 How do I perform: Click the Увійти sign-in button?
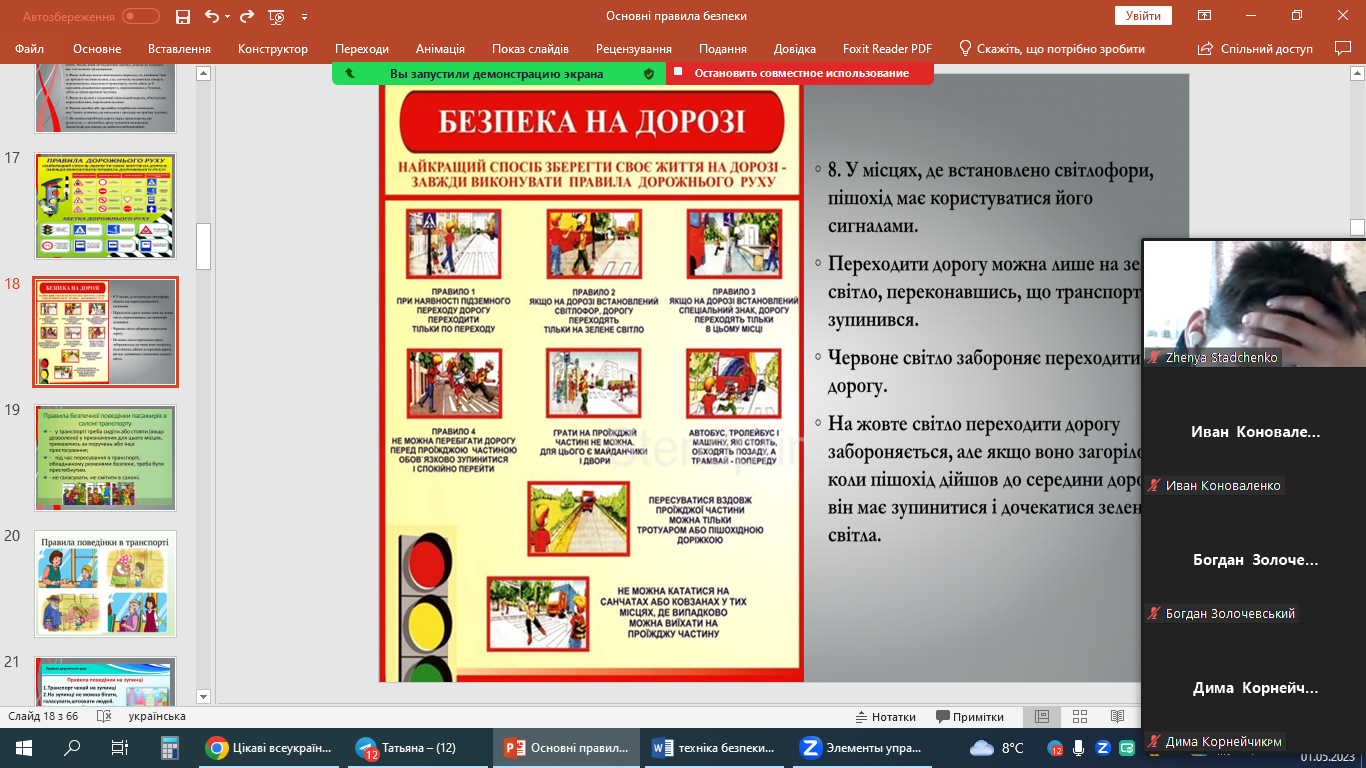[x=1143, y=16]
